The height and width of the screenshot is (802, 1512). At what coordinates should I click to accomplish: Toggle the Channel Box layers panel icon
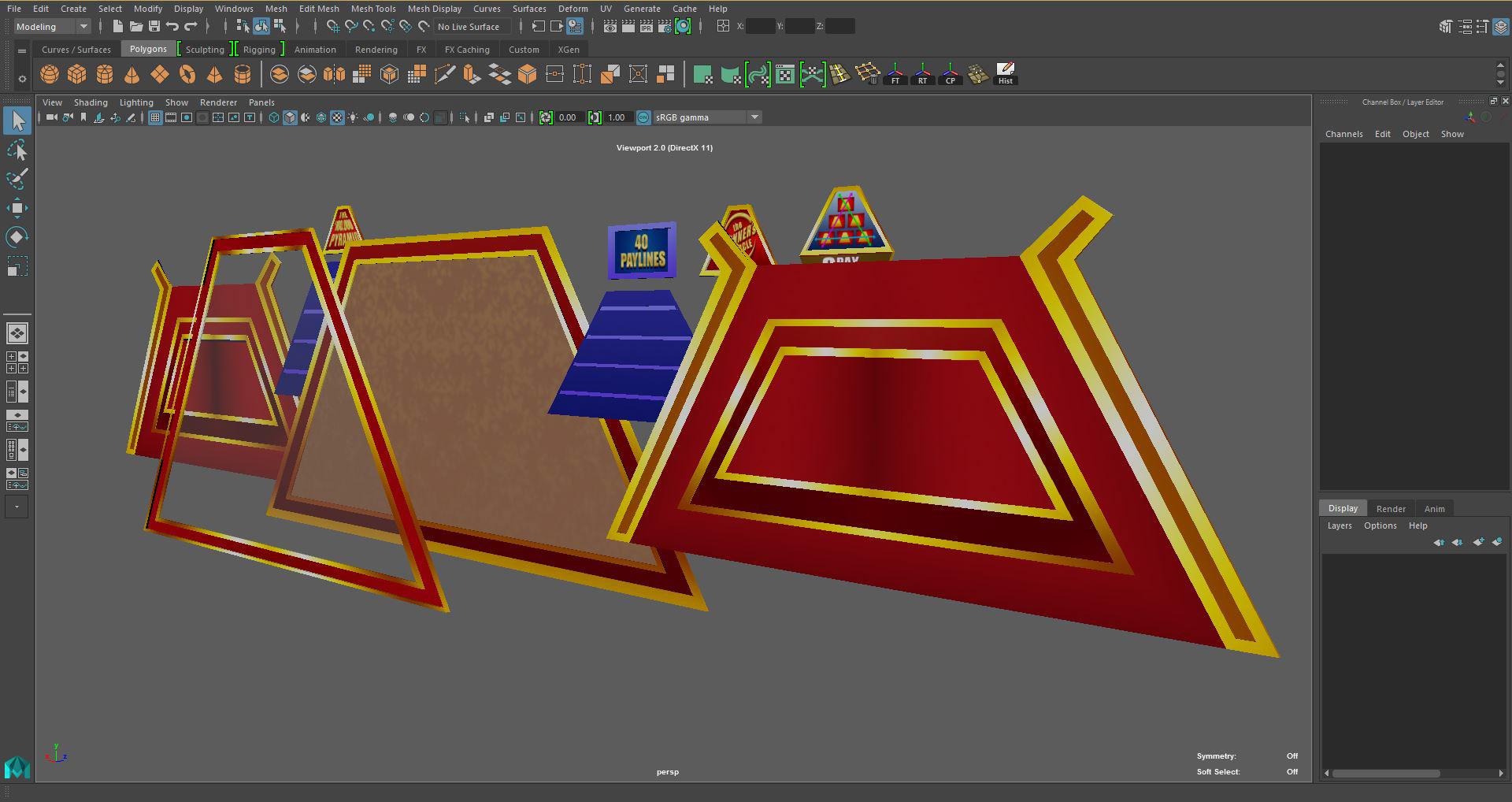click(x=1502, y=26)
